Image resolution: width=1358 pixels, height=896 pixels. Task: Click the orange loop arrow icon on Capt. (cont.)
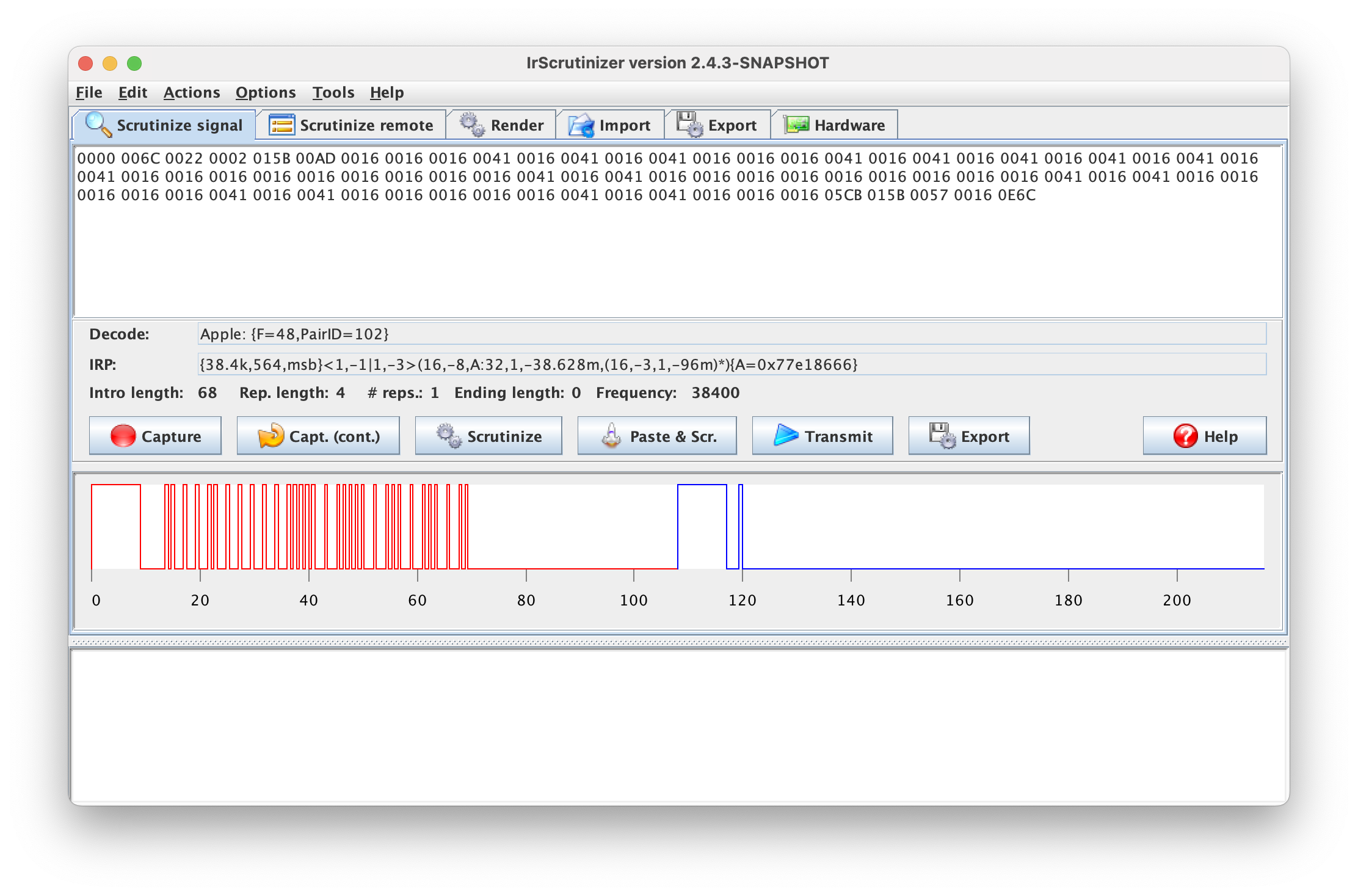(x=271, y=435)
